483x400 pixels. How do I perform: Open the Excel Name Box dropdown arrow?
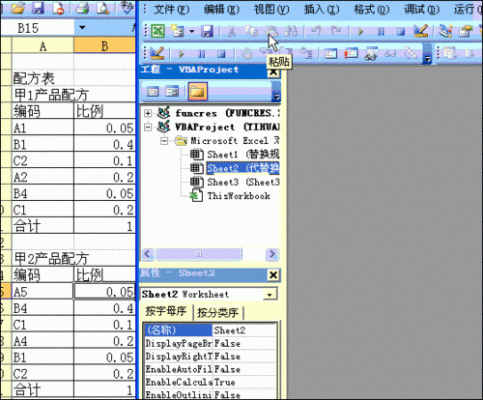click(x=82, y=28)
